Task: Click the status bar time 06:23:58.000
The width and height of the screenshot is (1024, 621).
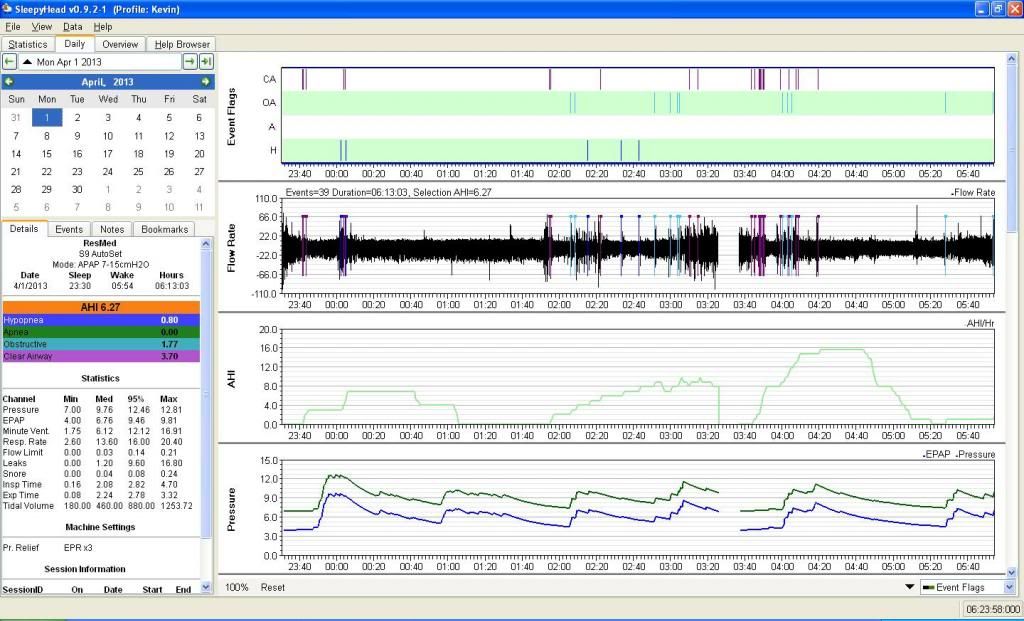Action: pos(992,609)
